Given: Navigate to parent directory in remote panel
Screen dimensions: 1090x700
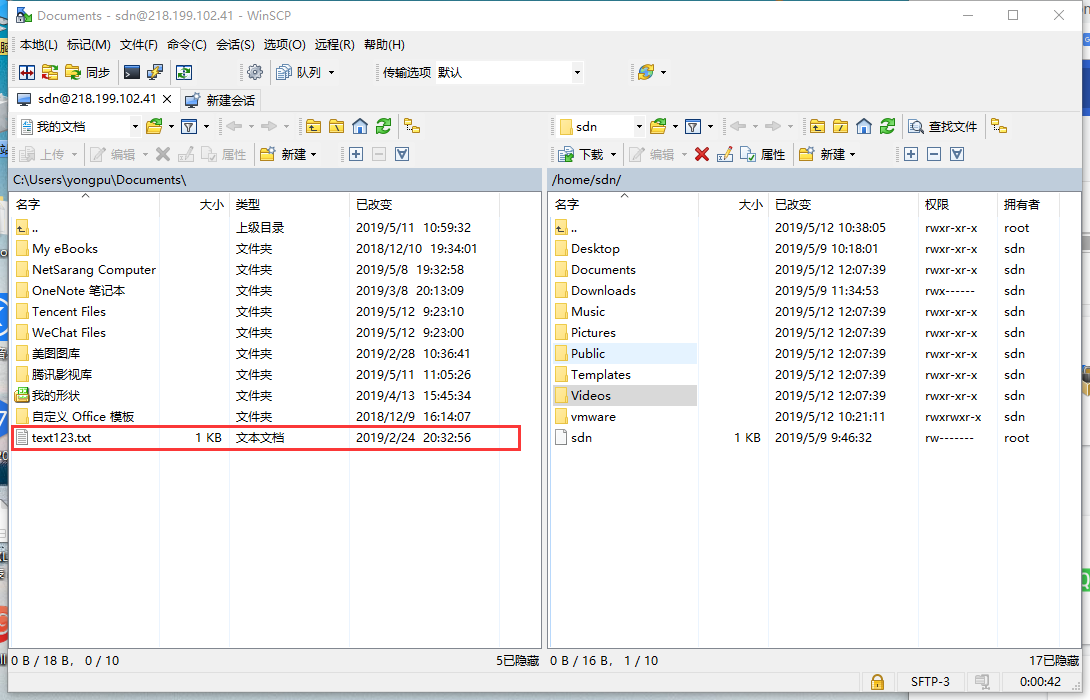Looking at the screenshot, I should tap(816, 127).
